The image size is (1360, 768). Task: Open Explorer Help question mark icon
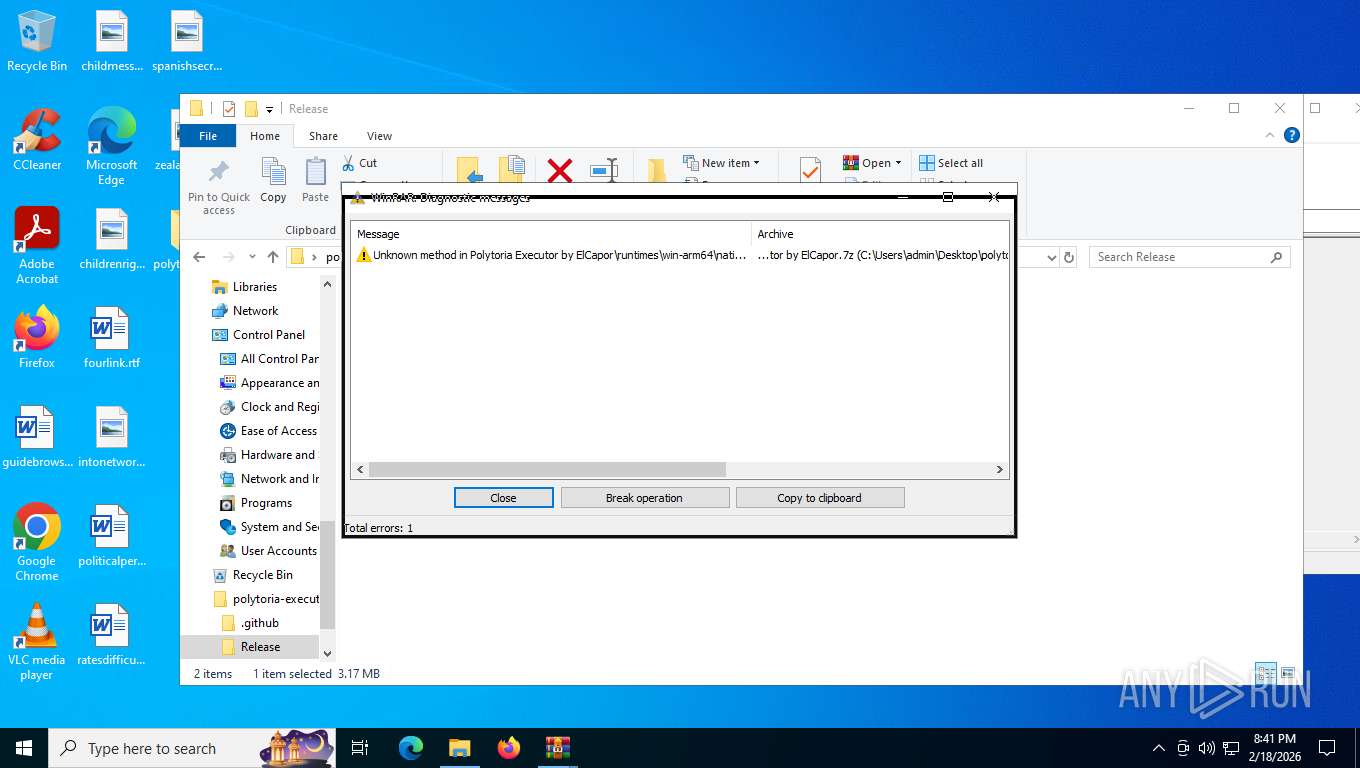[x=1292, y=135]
